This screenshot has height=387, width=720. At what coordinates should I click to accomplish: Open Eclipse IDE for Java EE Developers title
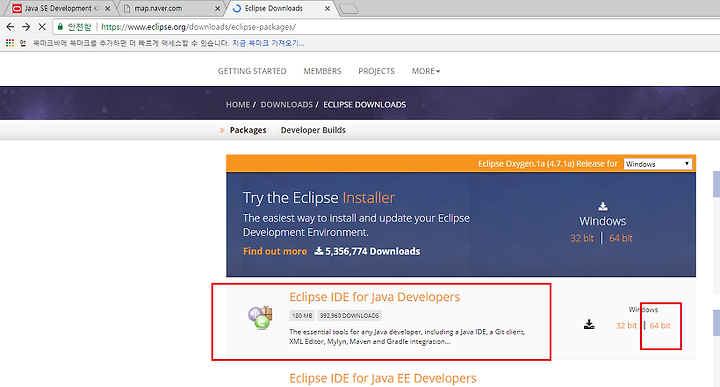click(383, 378)
